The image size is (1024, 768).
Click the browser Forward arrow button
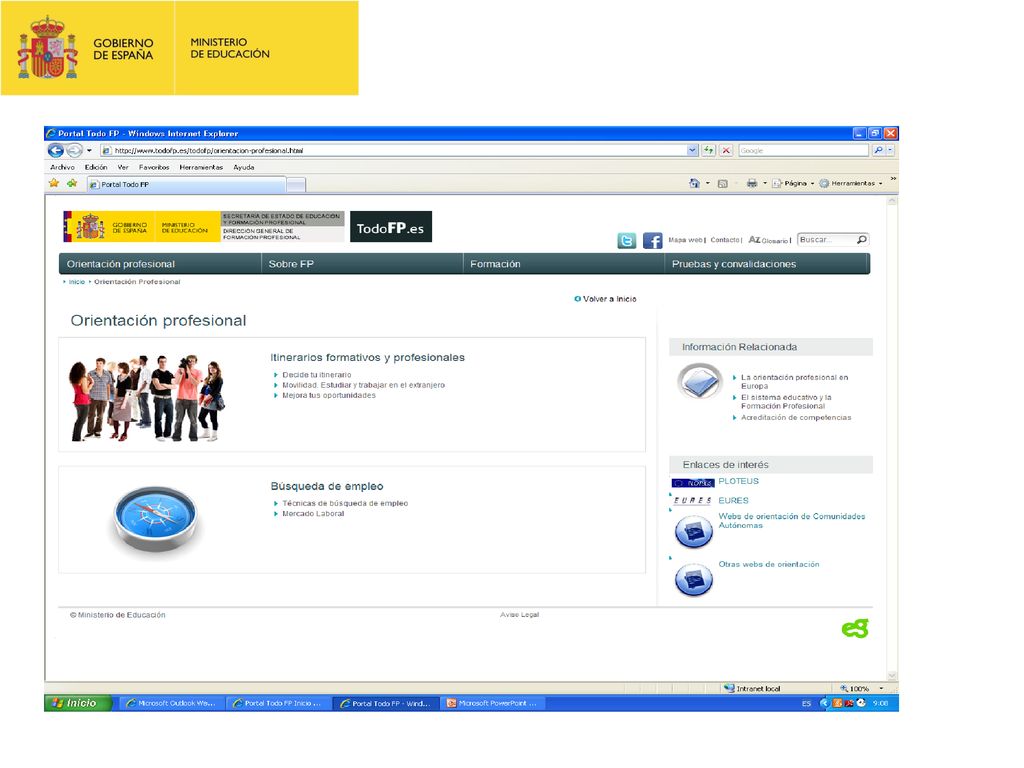(74, 151)
